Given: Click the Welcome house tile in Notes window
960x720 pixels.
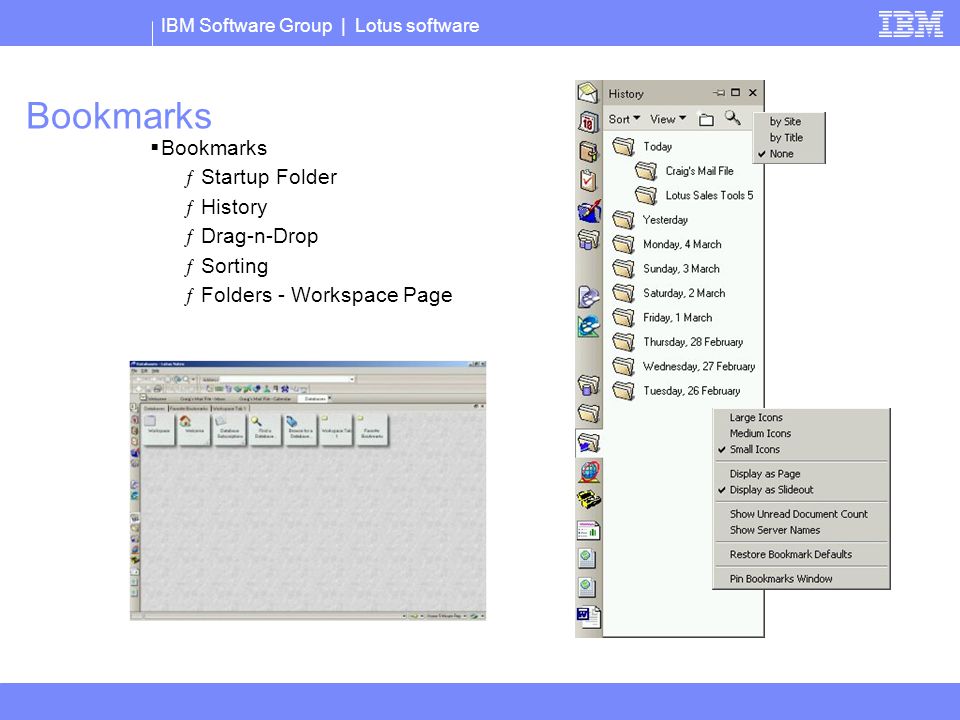Looking at the screenshot, I should pos(195,430).
